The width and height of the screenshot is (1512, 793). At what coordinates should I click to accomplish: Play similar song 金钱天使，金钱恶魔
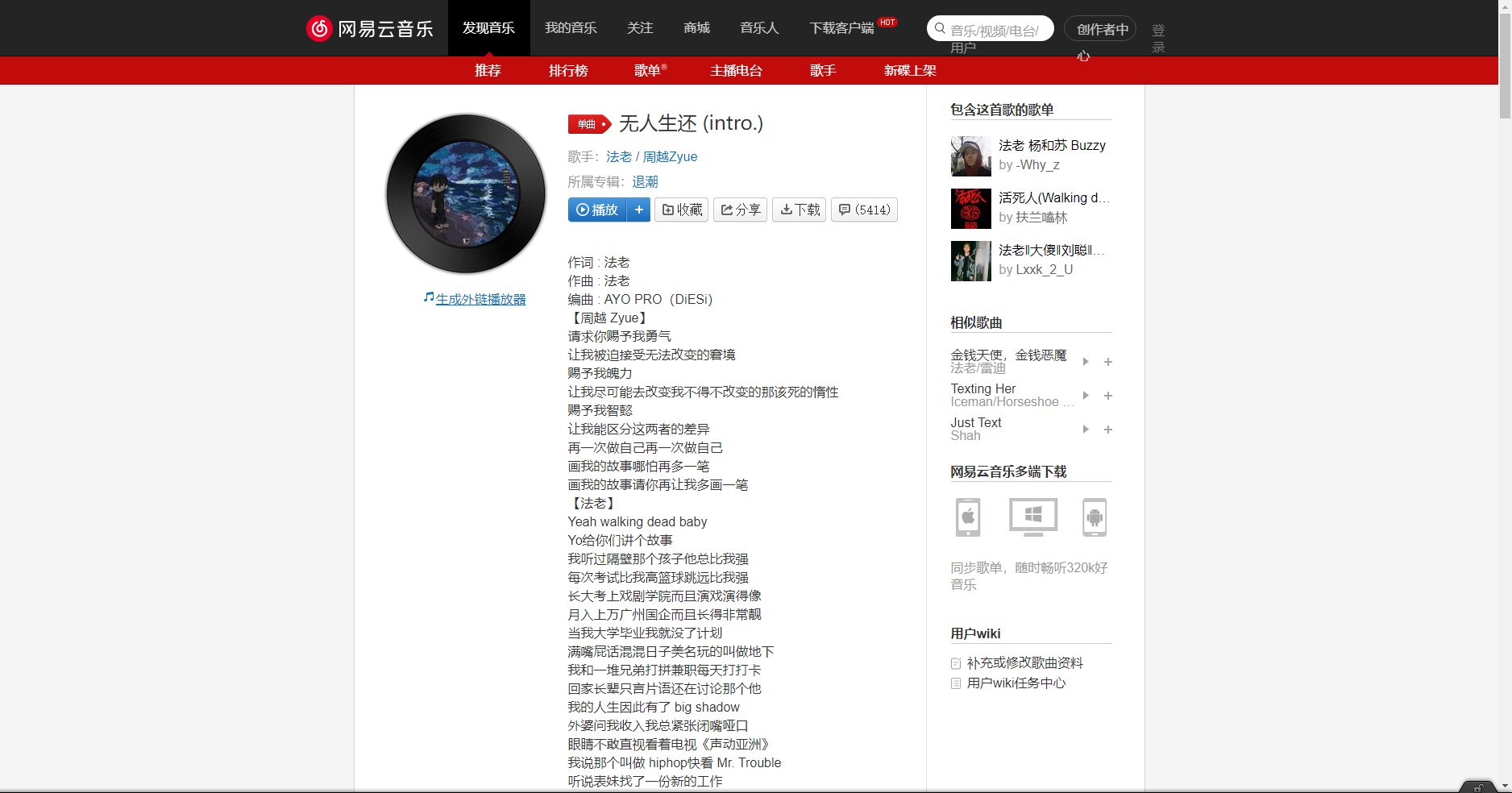coord(1086,362)
